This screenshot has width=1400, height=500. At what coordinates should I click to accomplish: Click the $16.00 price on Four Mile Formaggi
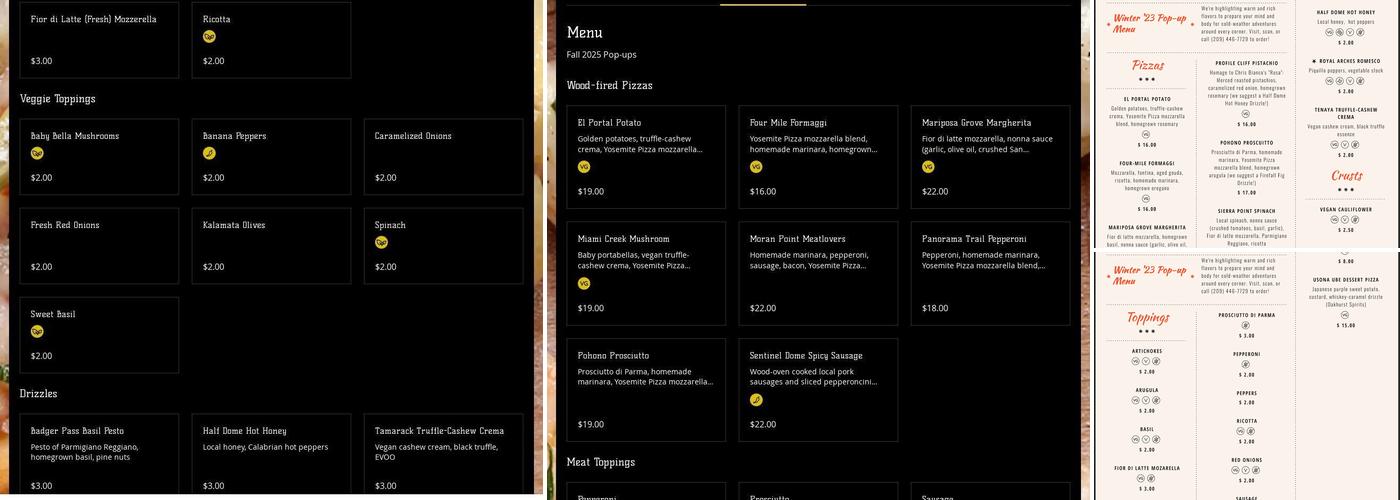[763, 192]
